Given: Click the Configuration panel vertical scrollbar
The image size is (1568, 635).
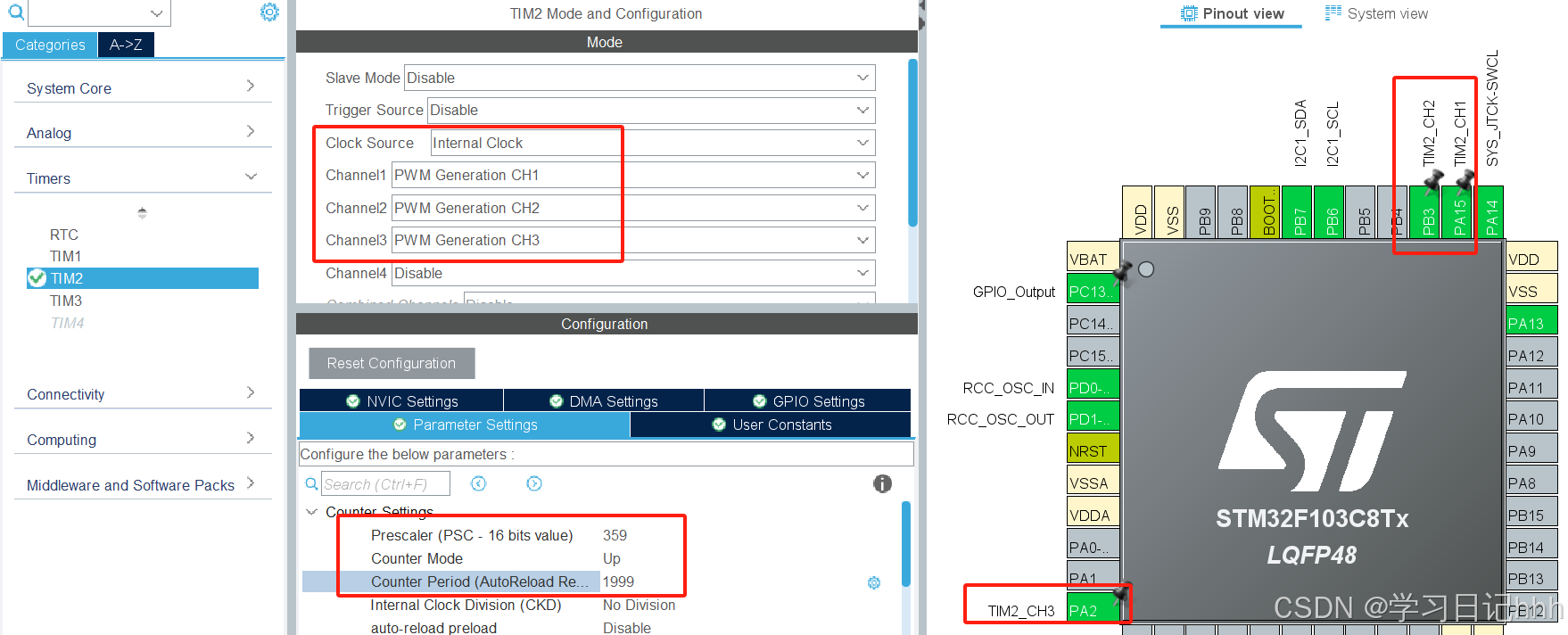Looking at the screenshot, I should (906, 544).
